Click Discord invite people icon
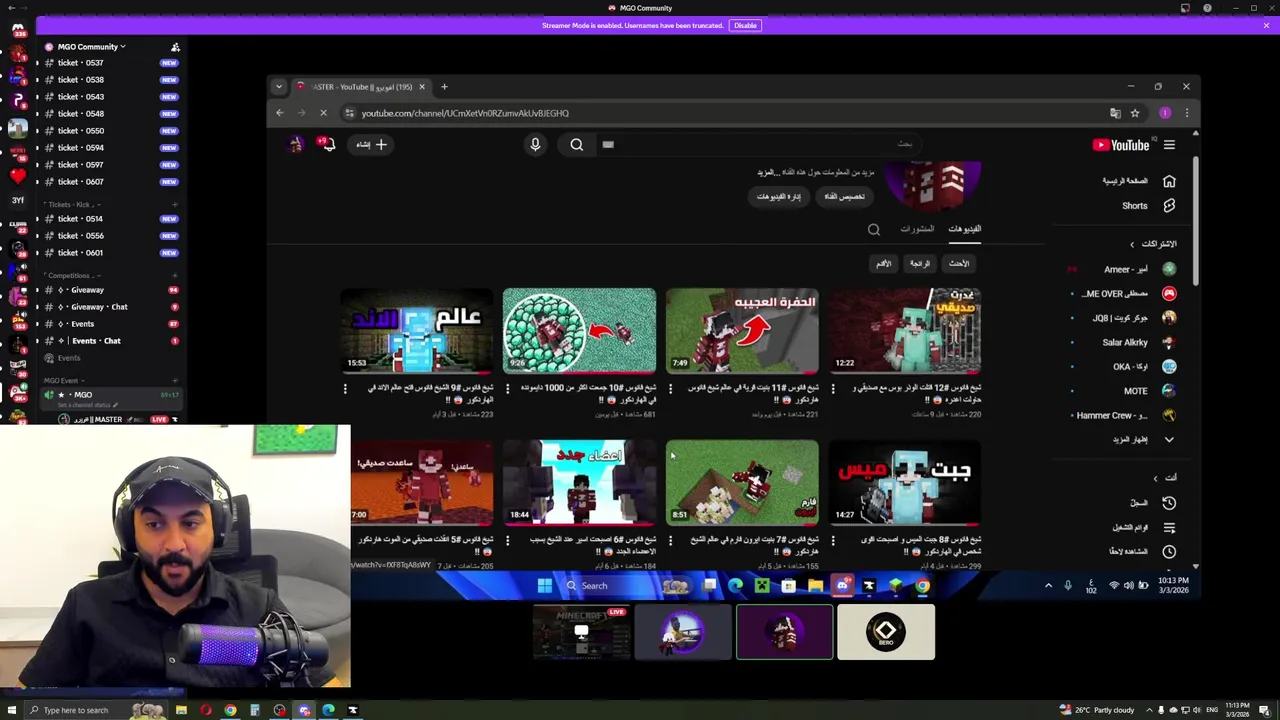Screen dimensions: 1280x720 [x=175, y=47]
